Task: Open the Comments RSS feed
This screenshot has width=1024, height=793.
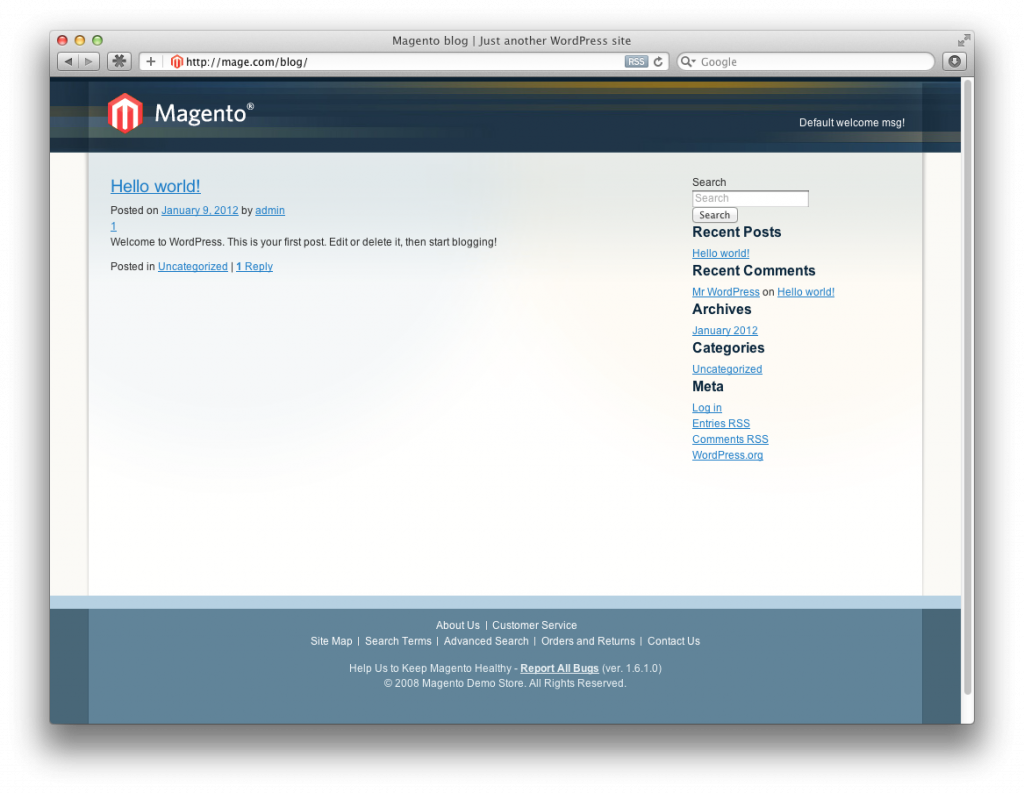Action: pyautogui.click(x=730, y=439)
